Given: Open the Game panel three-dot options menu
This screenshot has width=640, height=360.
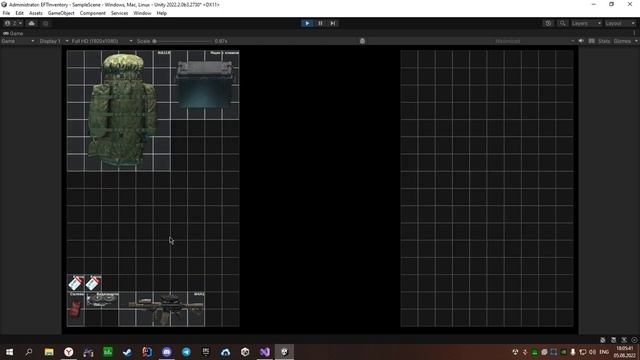Looking at the screenshot, I should [634, 33].
